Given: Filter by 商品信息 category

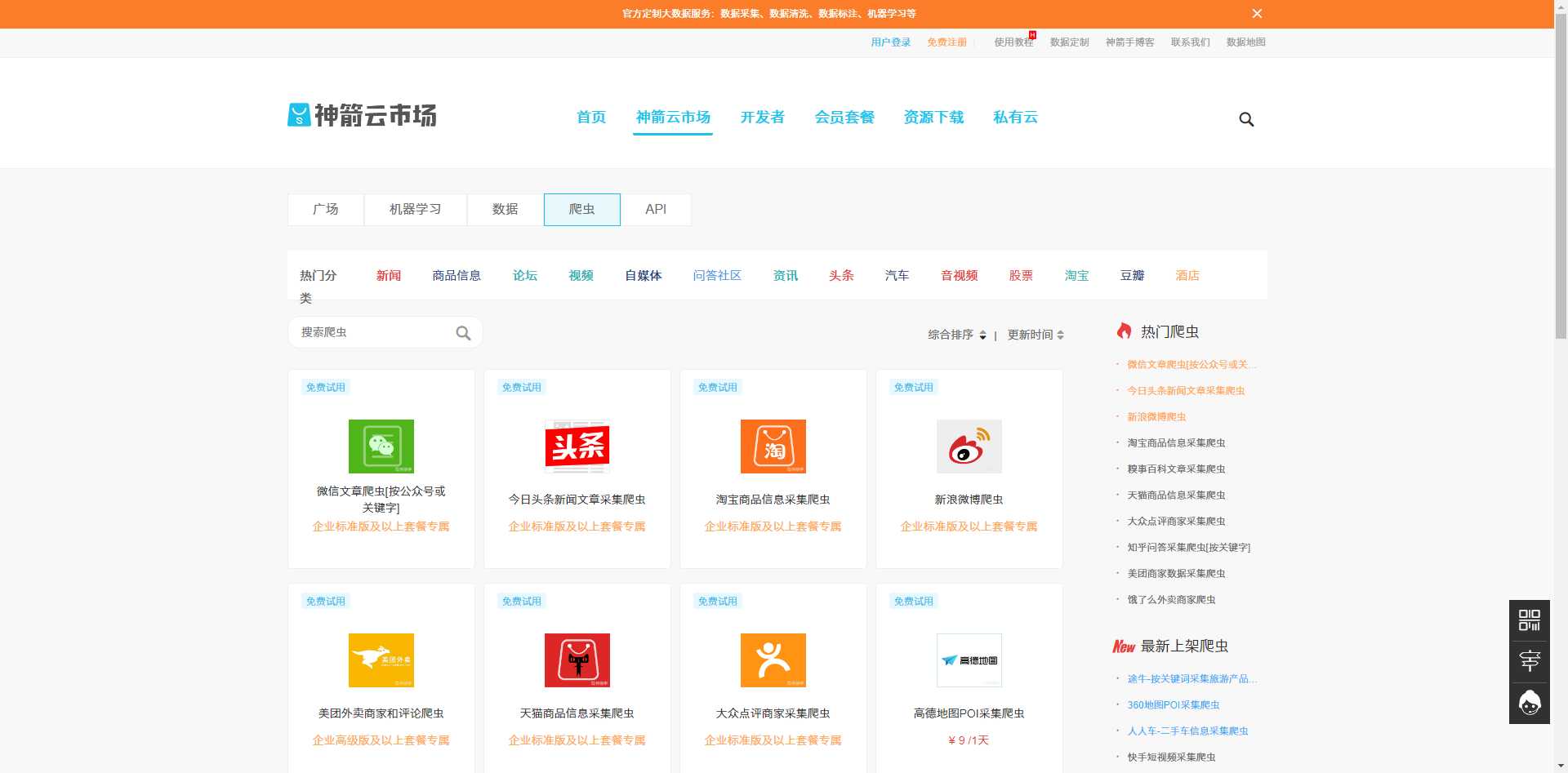Looking at the screenshot, I should (457, 276).
